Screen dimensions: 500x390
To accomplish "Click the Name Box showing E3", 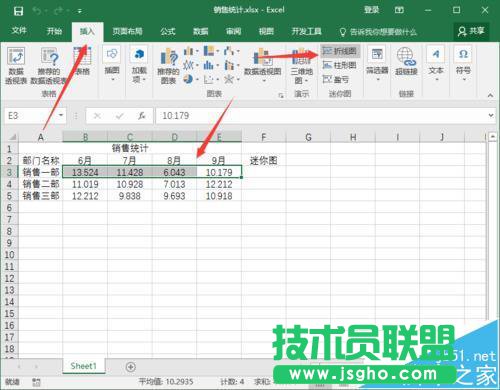I will [x=31, y=116].
